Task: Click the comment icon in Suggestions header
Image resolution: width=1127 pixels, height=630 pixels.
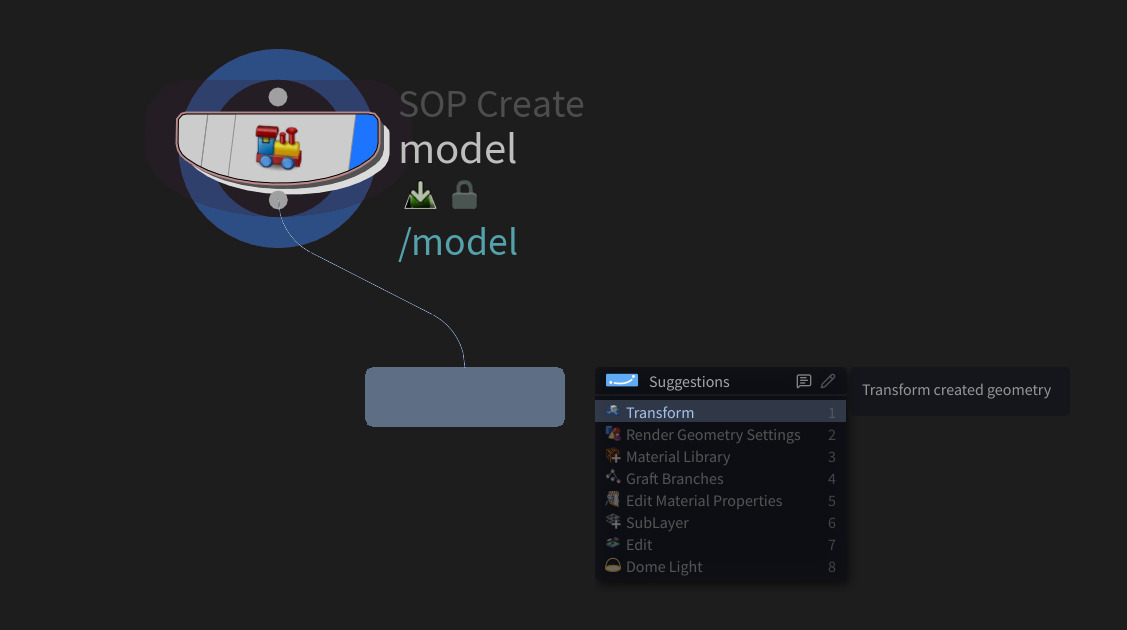Action: pyautogui.click(x=804, y=381)
